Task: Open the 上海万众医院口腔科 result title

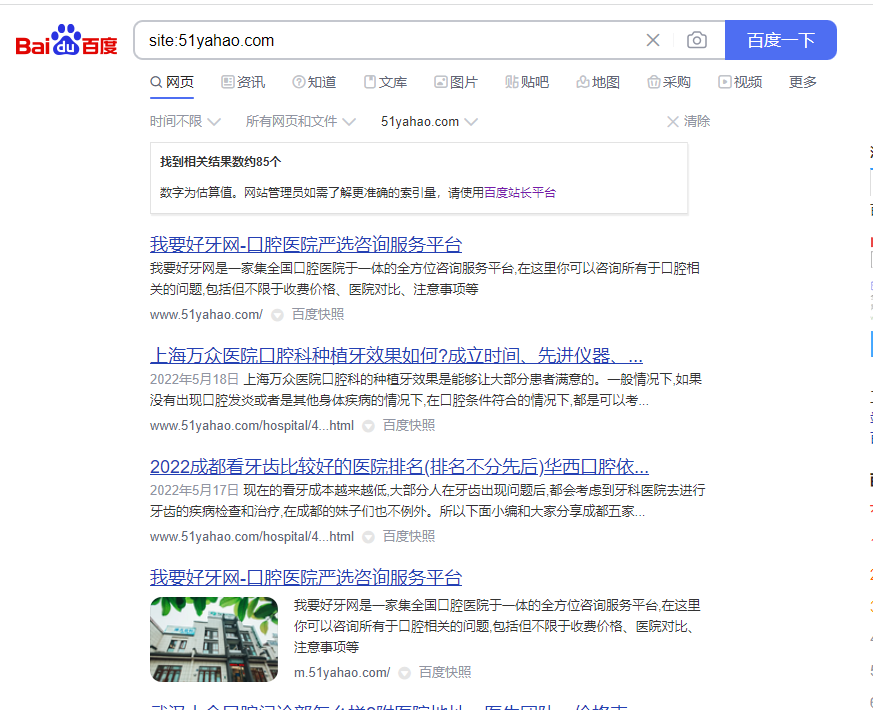Action: [x=396, y=356]
